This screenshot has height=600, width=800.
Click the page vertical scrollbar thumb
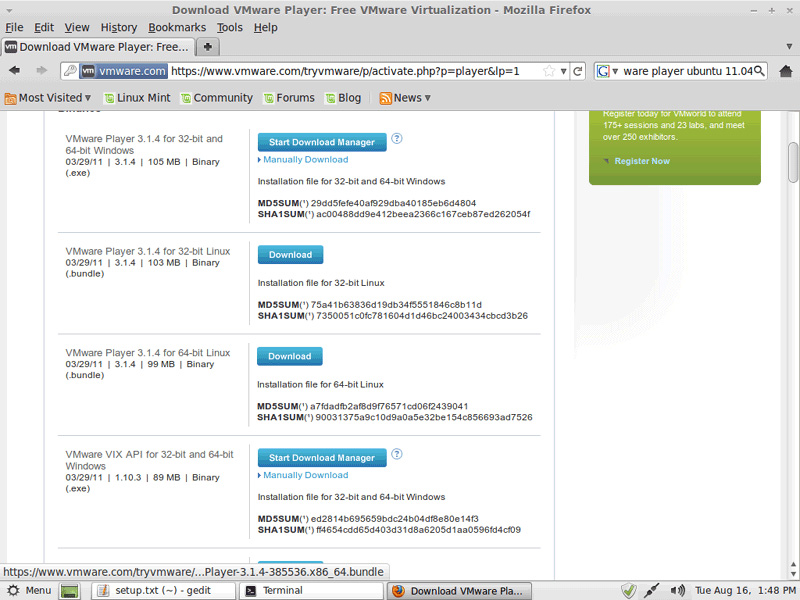pyautogui.click(x=793, y=162)
